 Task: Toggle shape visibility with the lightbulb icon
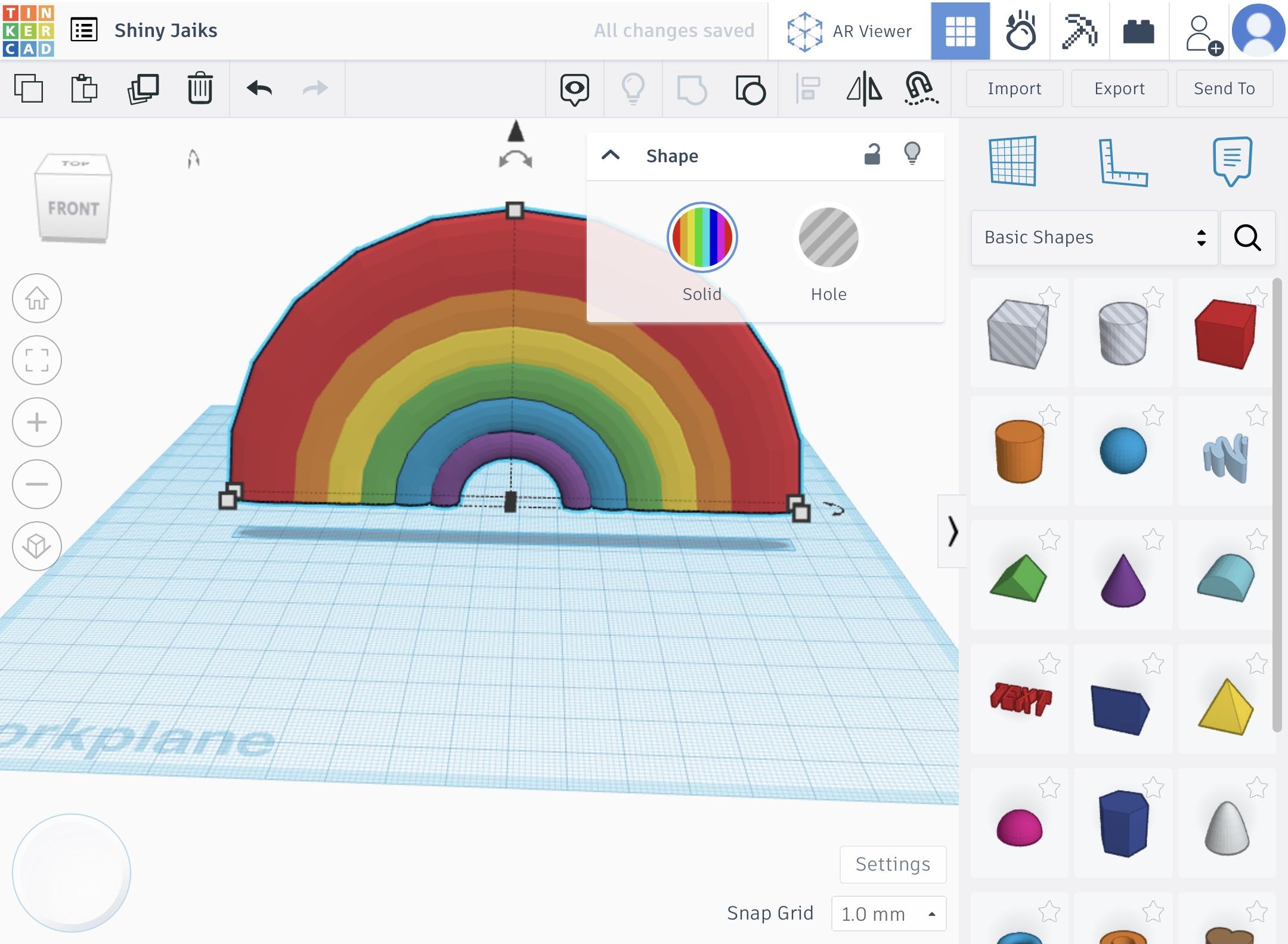click(x=912, y=154)
